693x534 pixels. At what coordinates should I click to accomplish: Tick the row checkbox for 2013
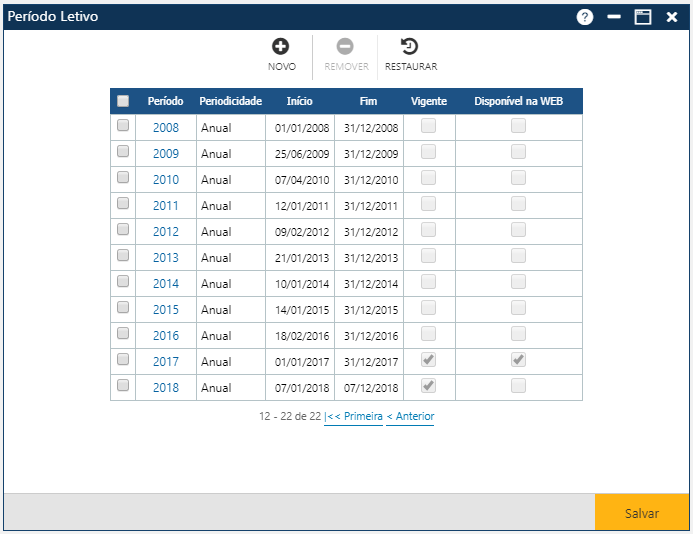[123, 256]
